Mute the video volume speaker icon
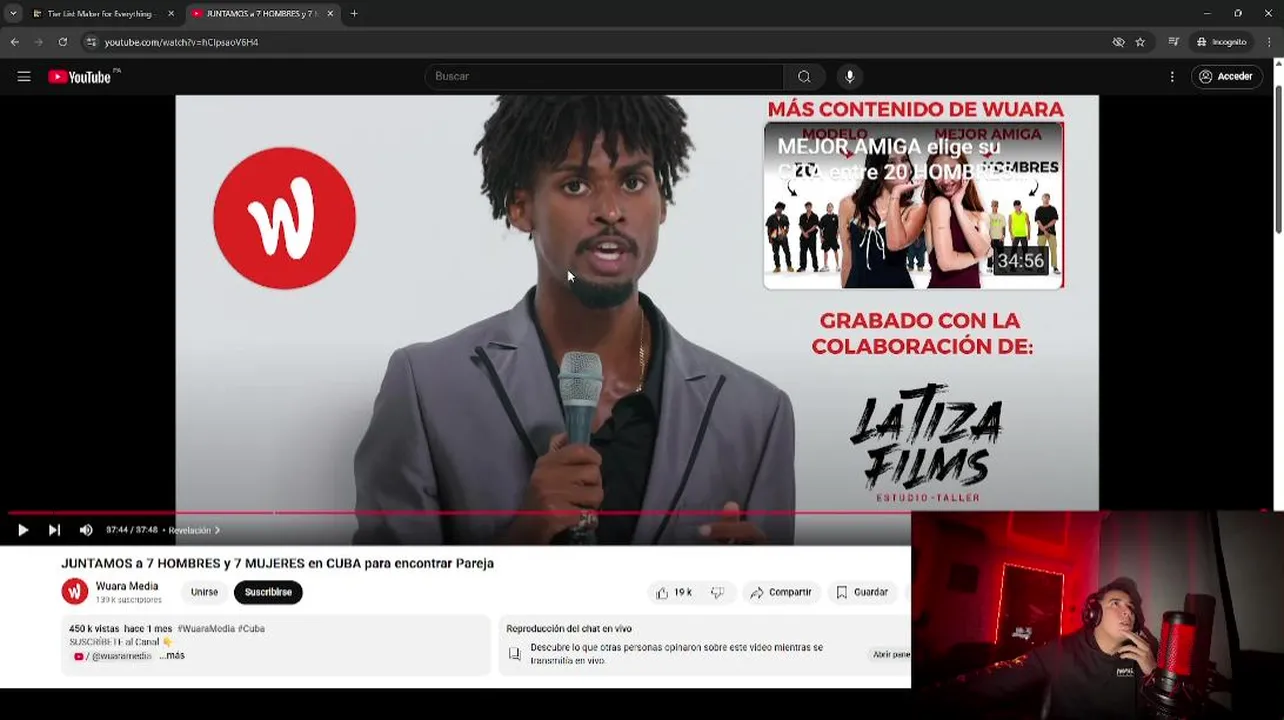The image size is (1284, 720). tap(86, 530)
